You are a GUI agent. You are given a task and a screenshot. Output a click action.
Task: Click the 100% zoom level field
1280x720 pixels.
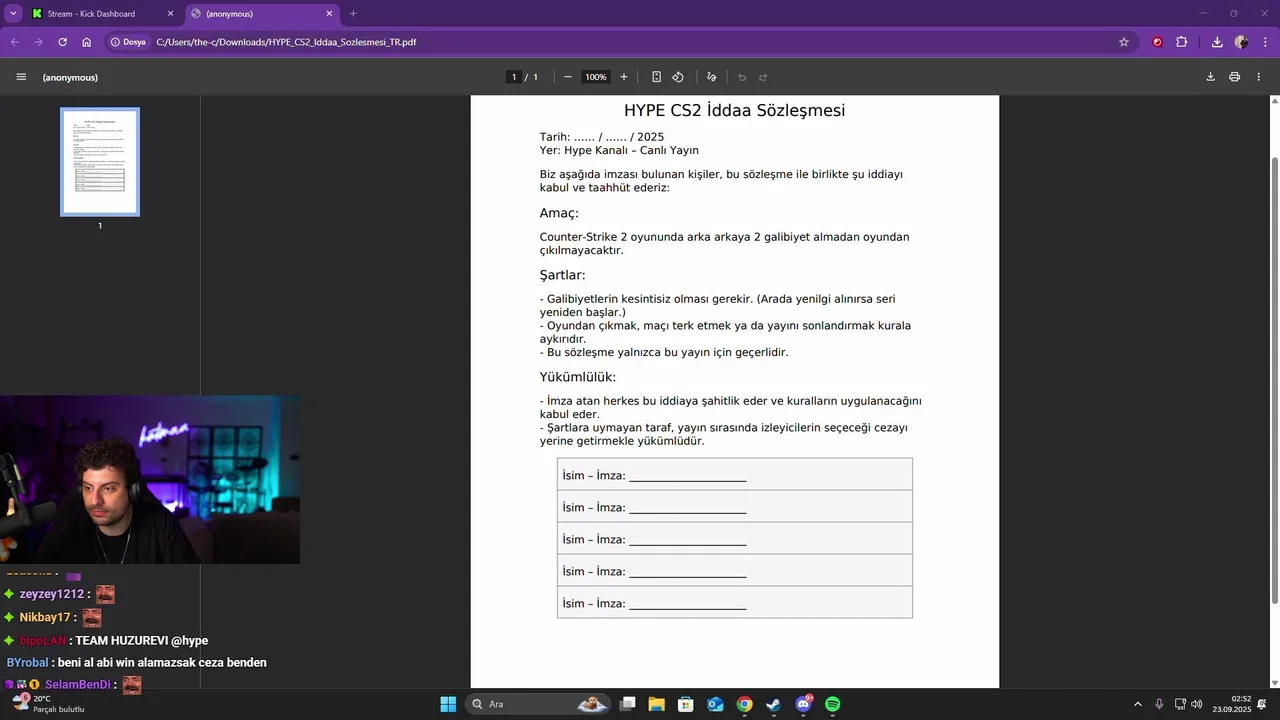pos(596,77)
